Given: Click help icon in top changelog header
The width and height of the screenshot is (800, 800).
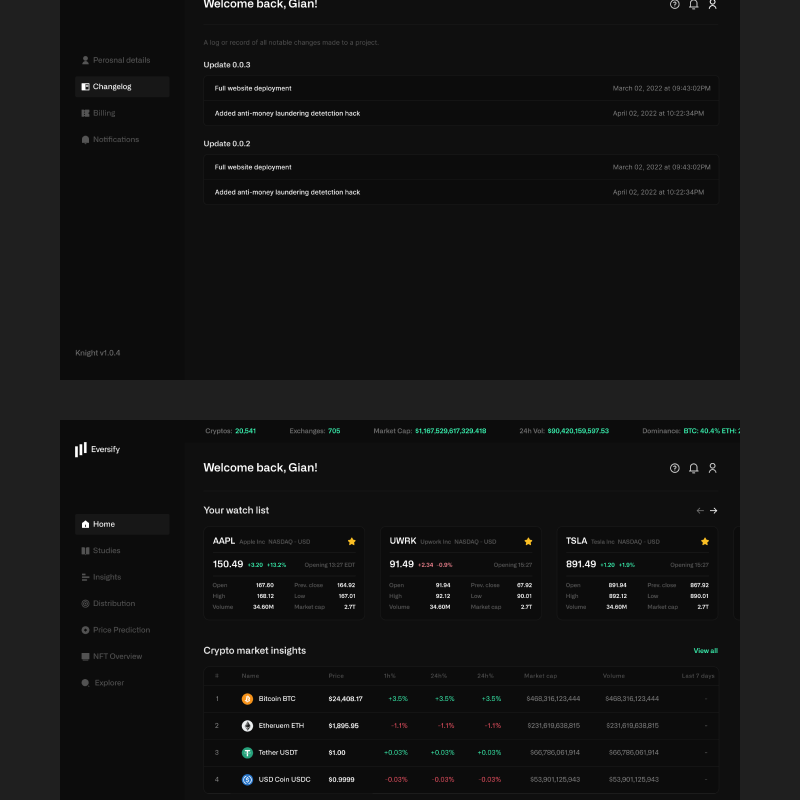Looking at the screenshot, I should pos(674,5).
